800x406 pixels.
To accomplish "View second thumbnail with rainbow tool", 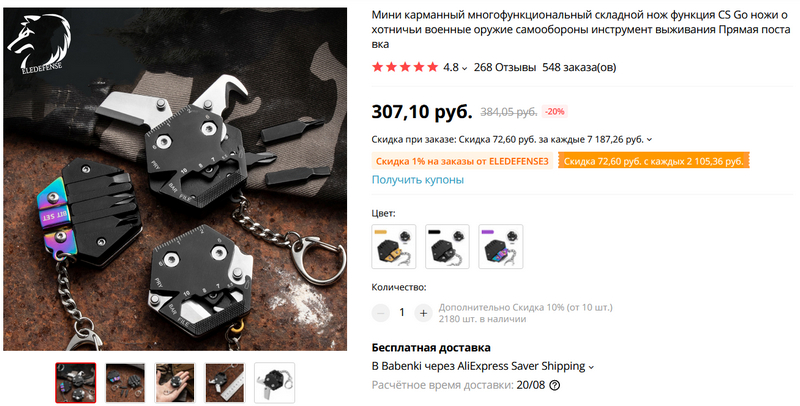I will 125,383.
